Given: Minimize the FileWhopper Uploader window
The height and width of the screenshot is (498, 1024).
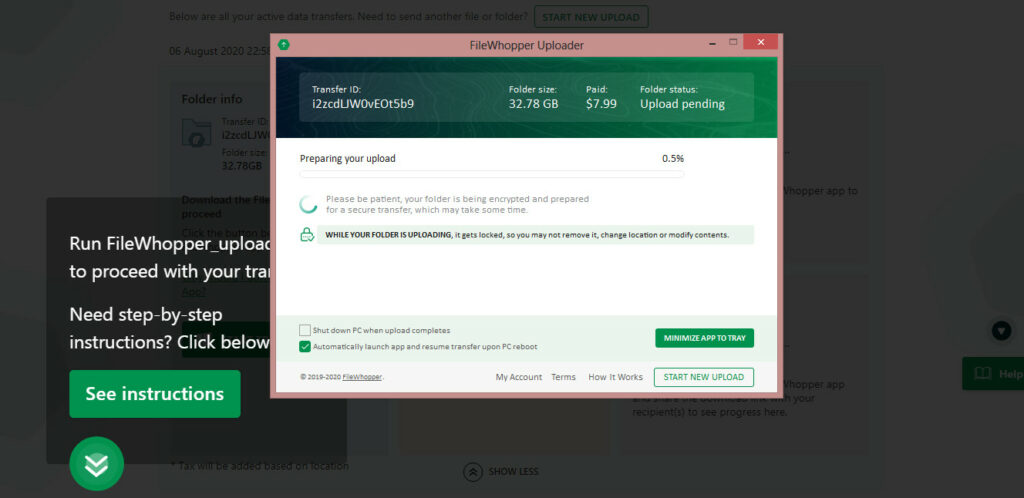Looking at the screenshot, I should click(x=712, y=42).
